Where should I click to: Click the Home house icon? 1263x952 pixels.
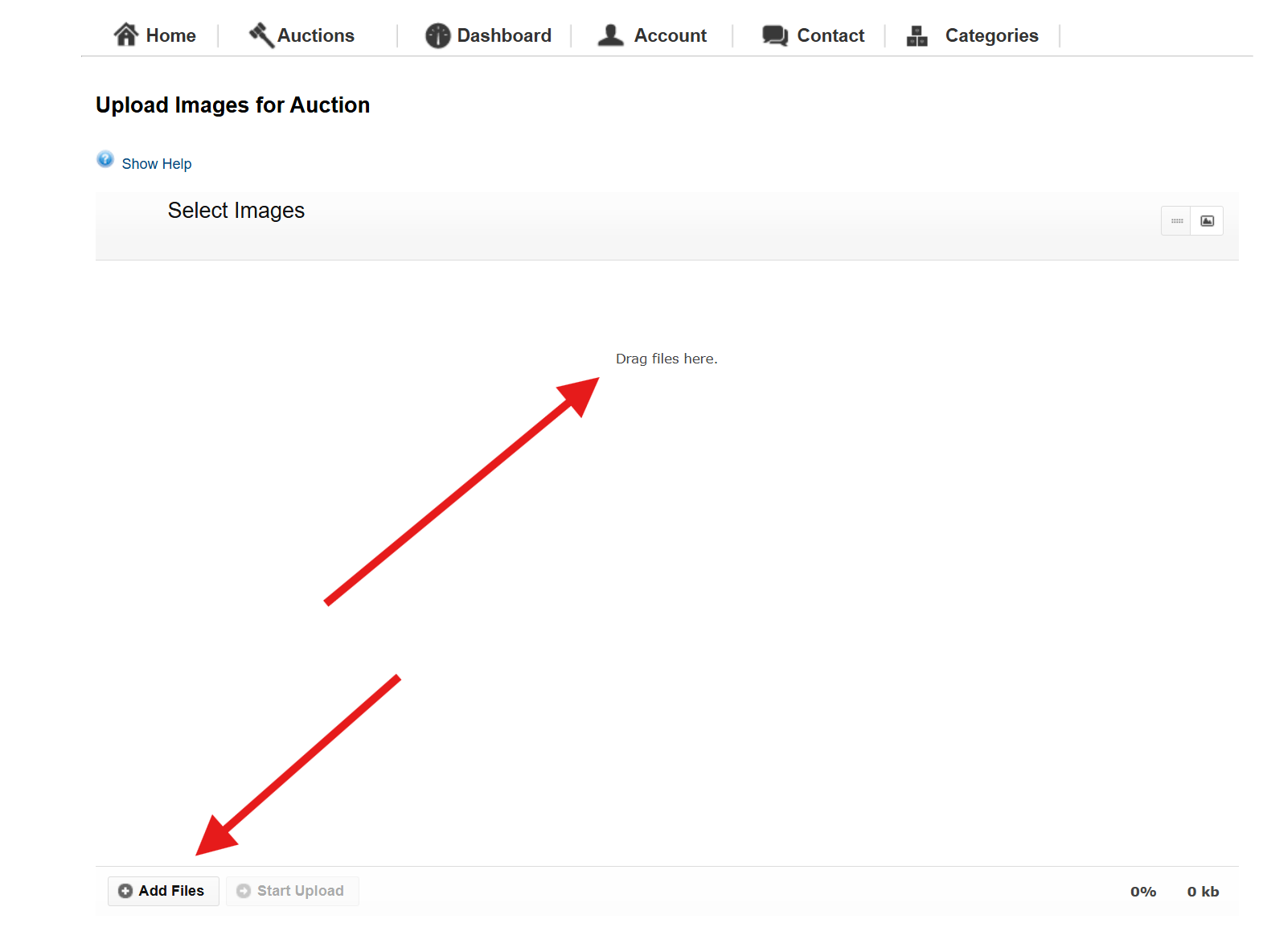pos(126,35)
